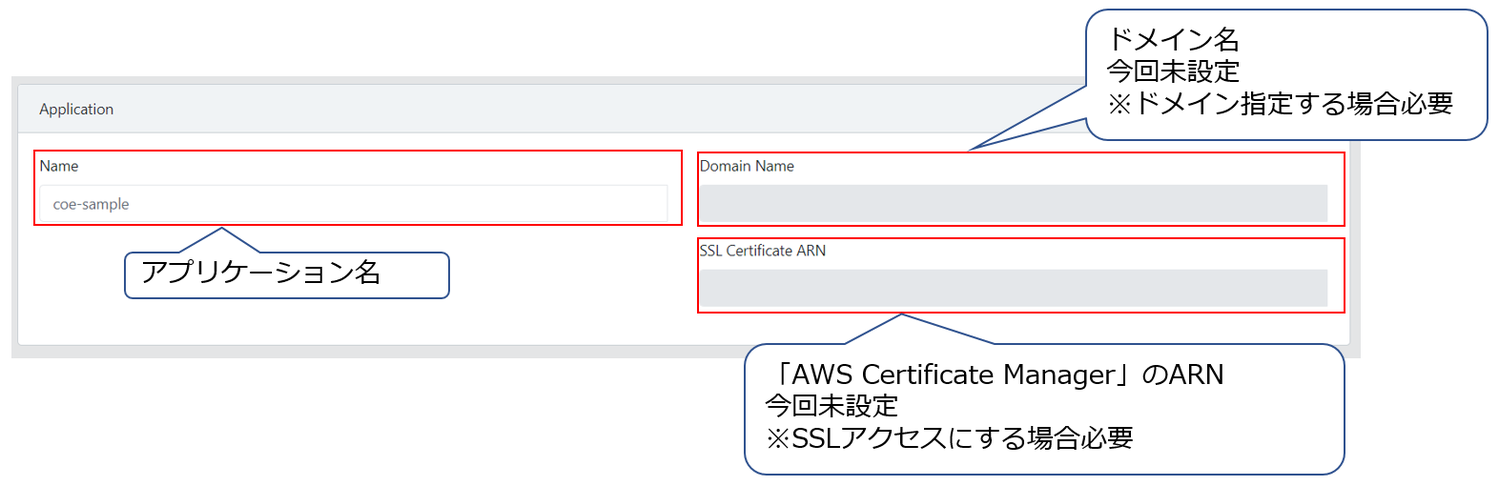This screenshot has height=486, width=1499.
Task: Click 今回未設定 in the ドメイン名 callout
Action: [x=1172, y=71]
